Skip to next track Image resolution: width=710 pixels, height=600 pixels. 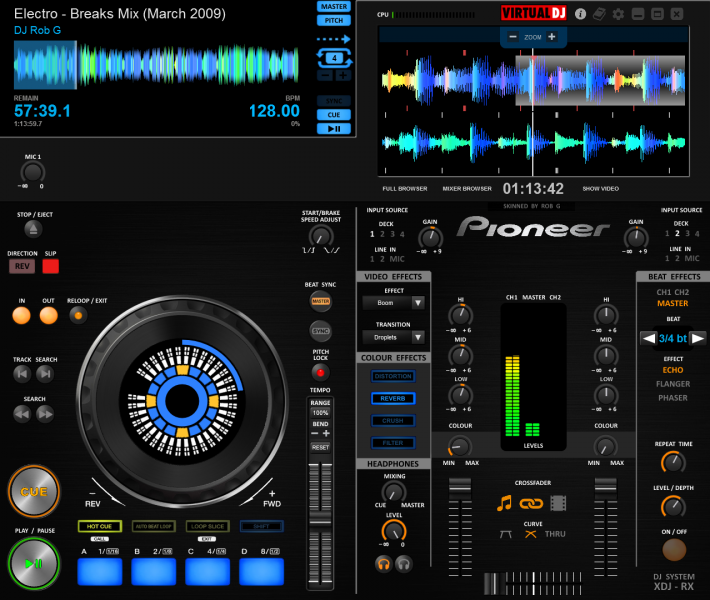pos(45,374)
